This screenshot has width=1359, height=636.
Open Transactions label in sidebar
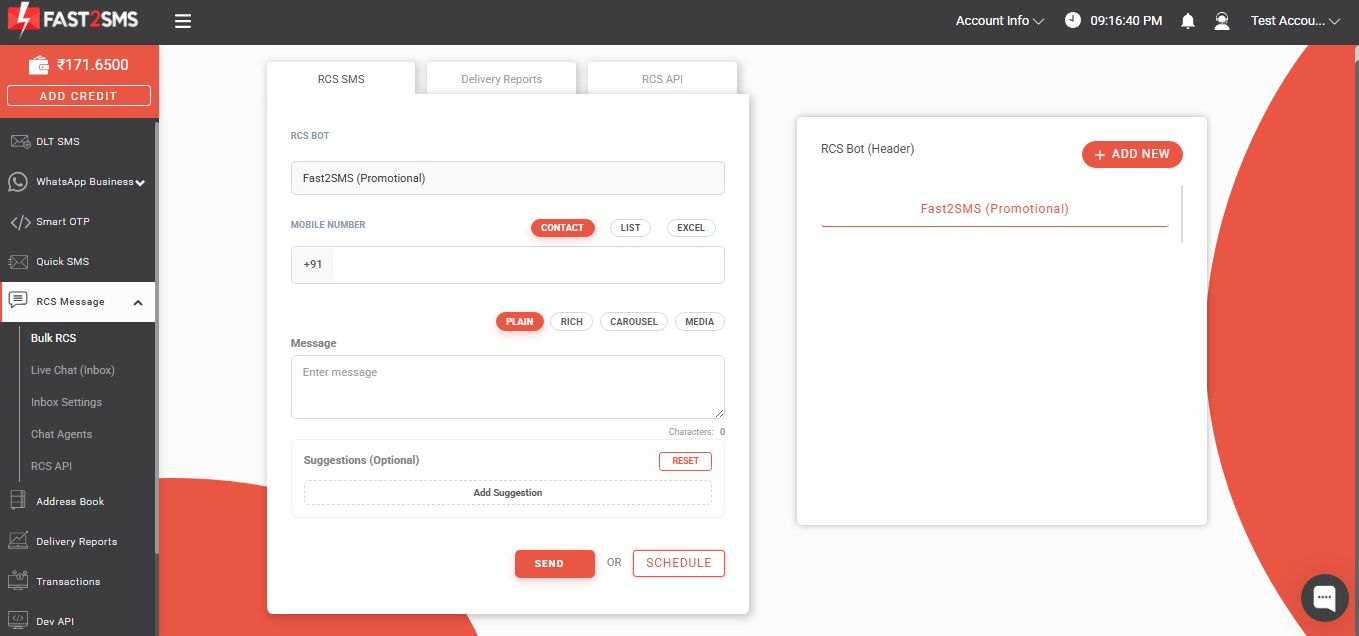pyautogui.click(x=68, y=582)
